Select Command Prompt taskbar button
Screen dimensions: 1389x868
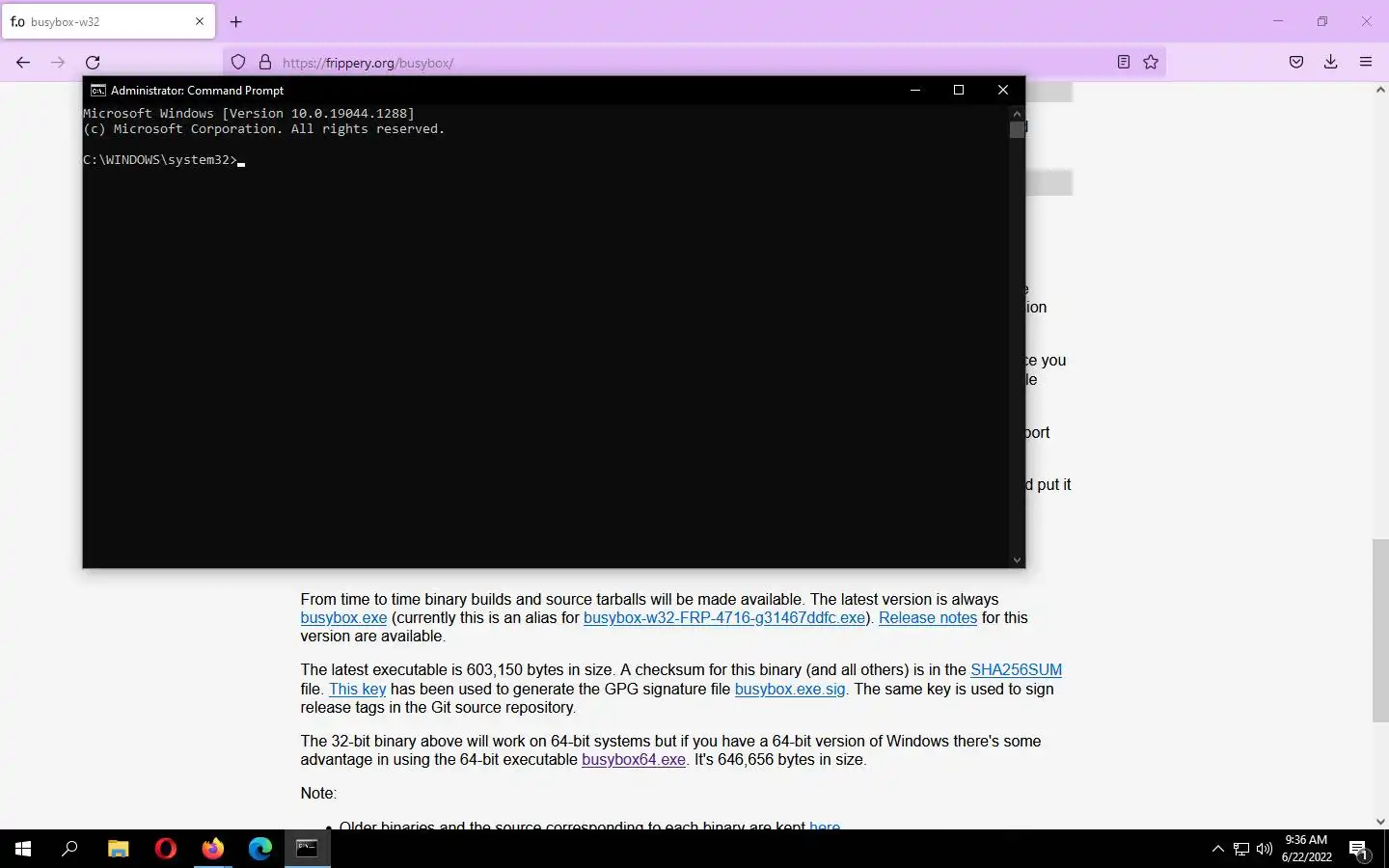(308, 849)
